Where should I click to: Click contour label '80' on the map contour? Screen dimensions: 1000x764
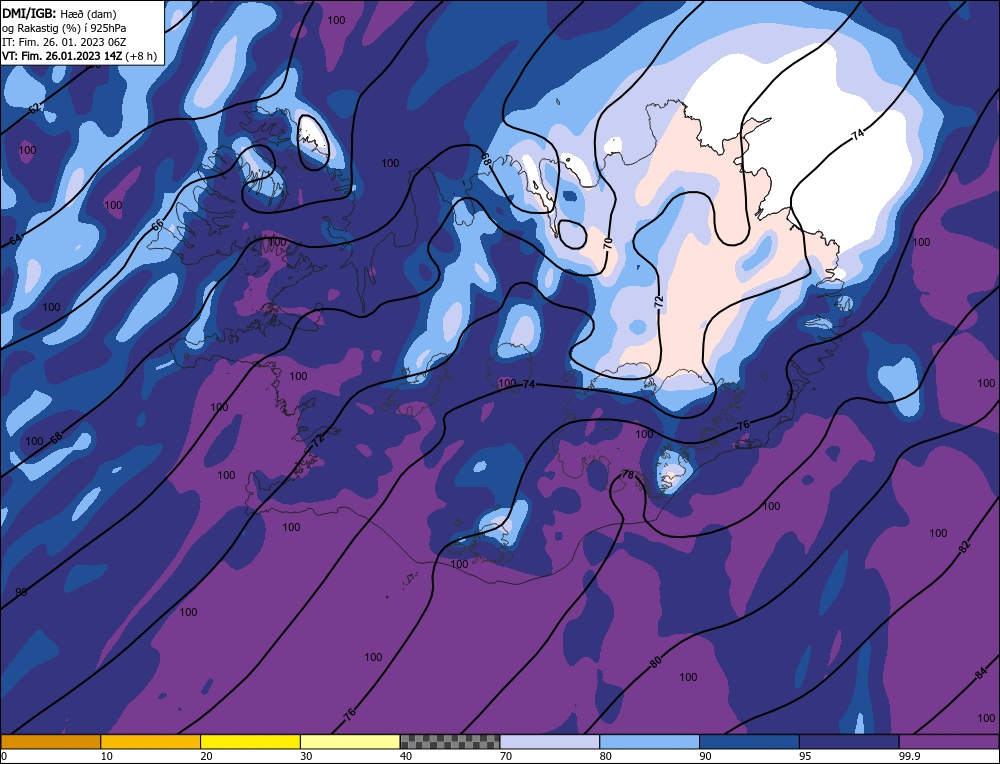[x=656, y=663]
